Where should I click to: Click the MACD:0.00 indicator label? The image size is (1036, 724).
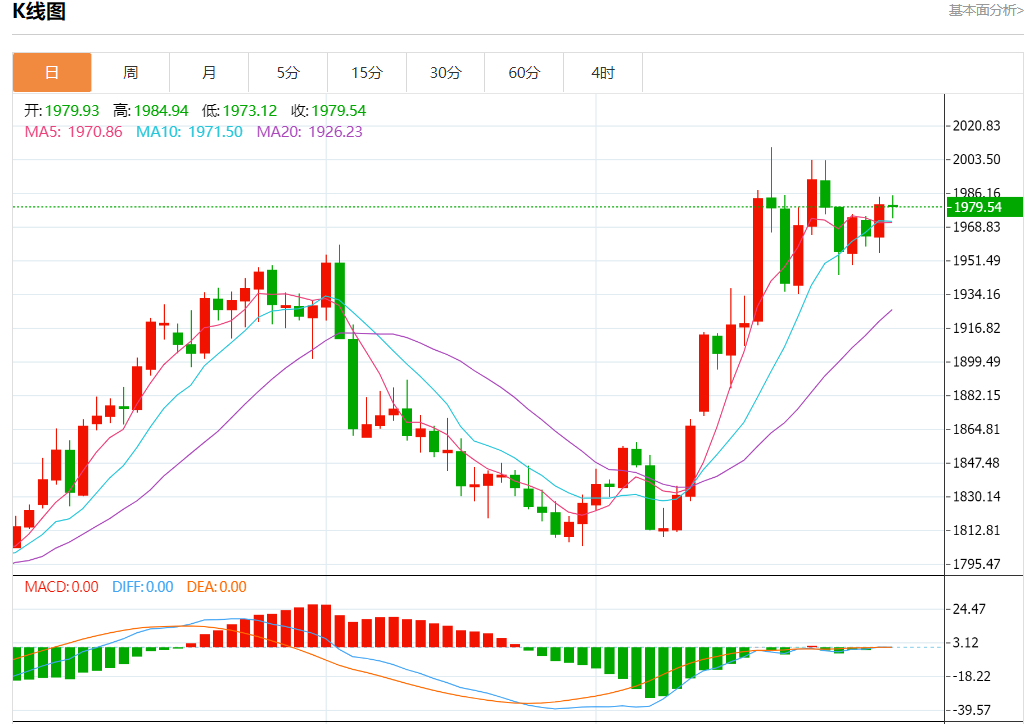[x=61, y=587]
